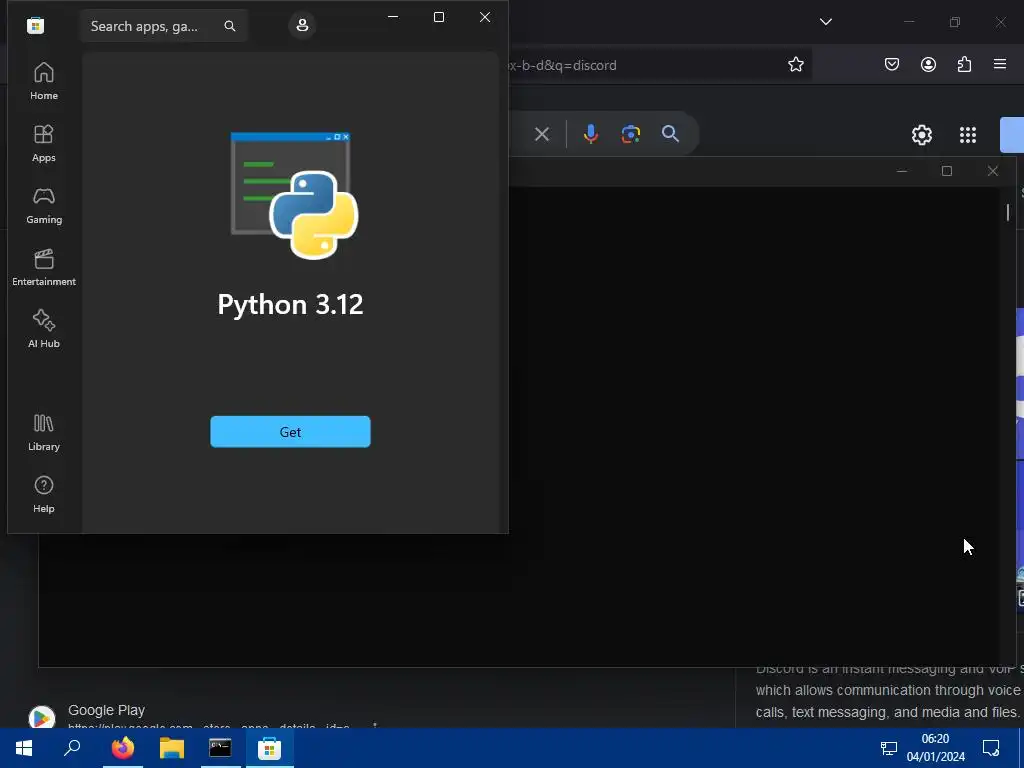
Task: Maximize the black console window
Action: 947,171
